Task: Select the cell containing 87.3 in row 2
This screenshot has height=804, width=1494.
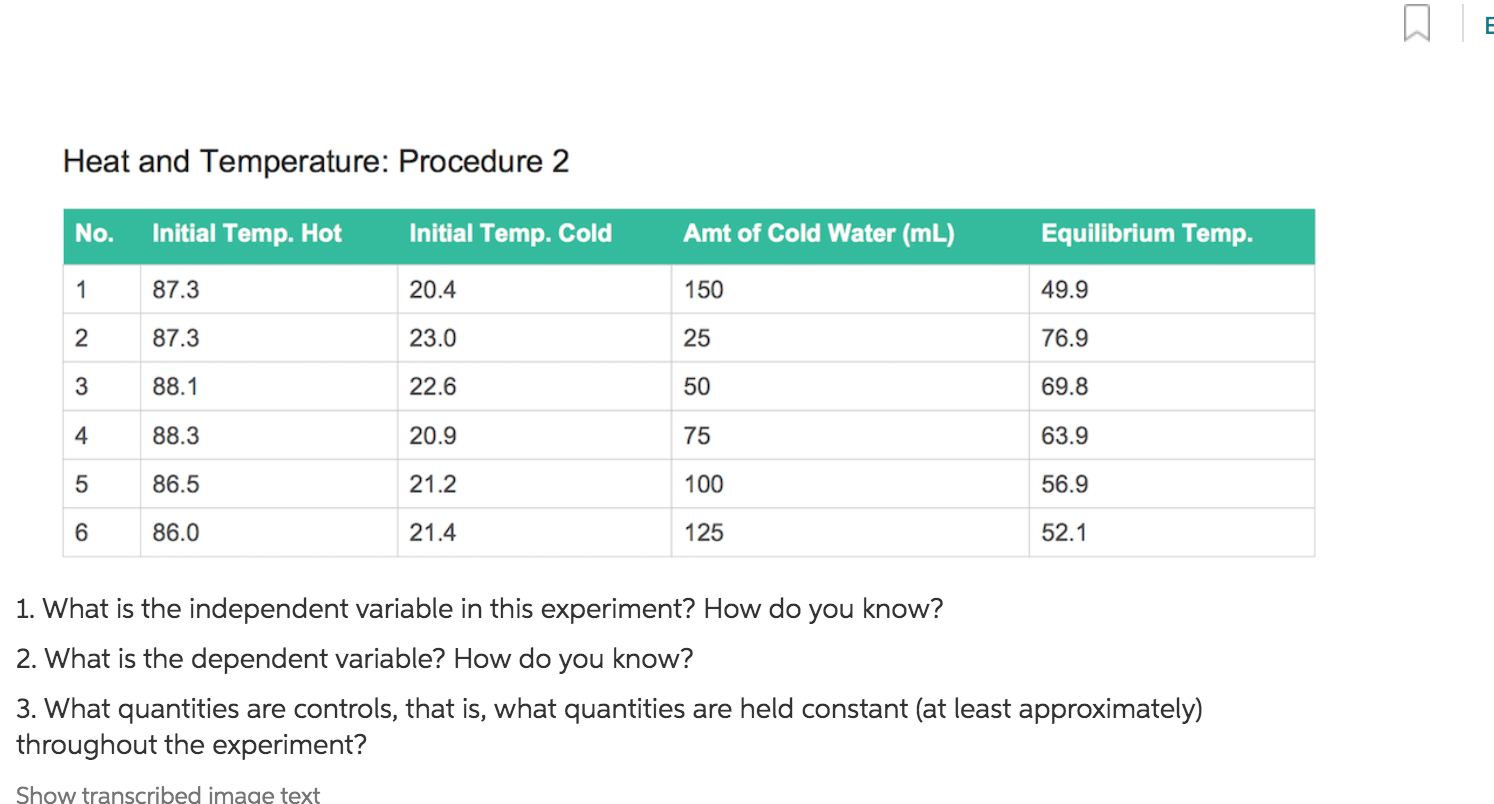Action: [176, 337]
